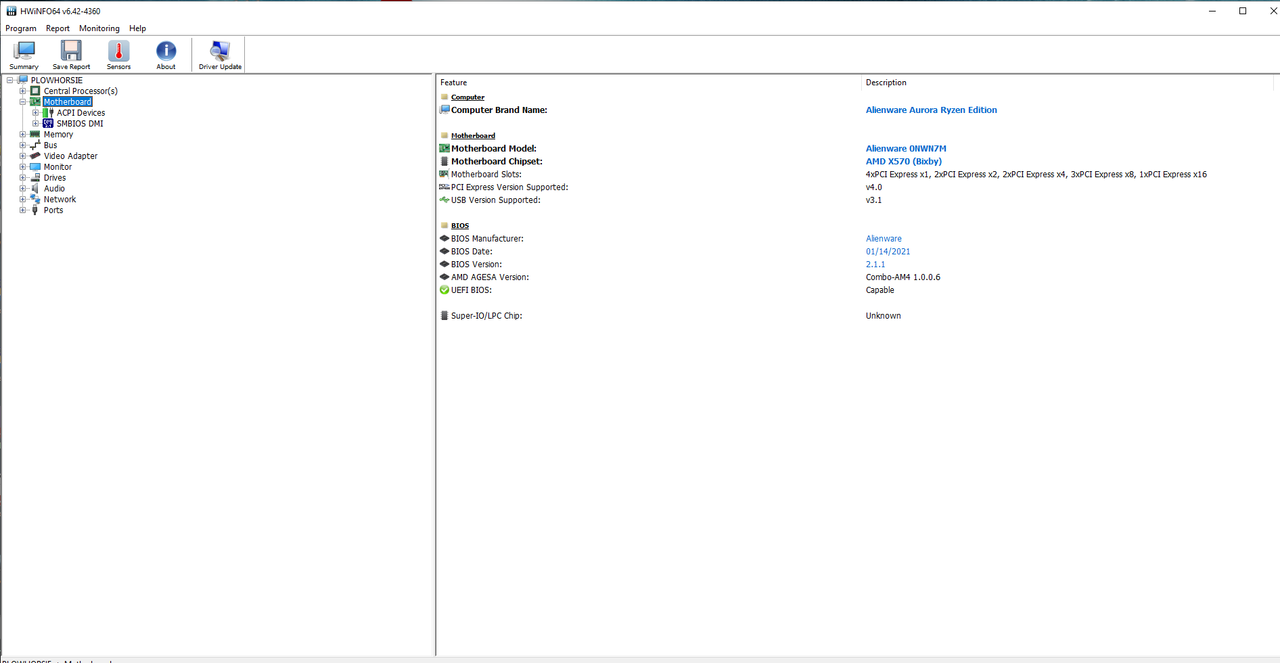Open the Monitoring menu
1280x663 pixels.
point(99,29)
